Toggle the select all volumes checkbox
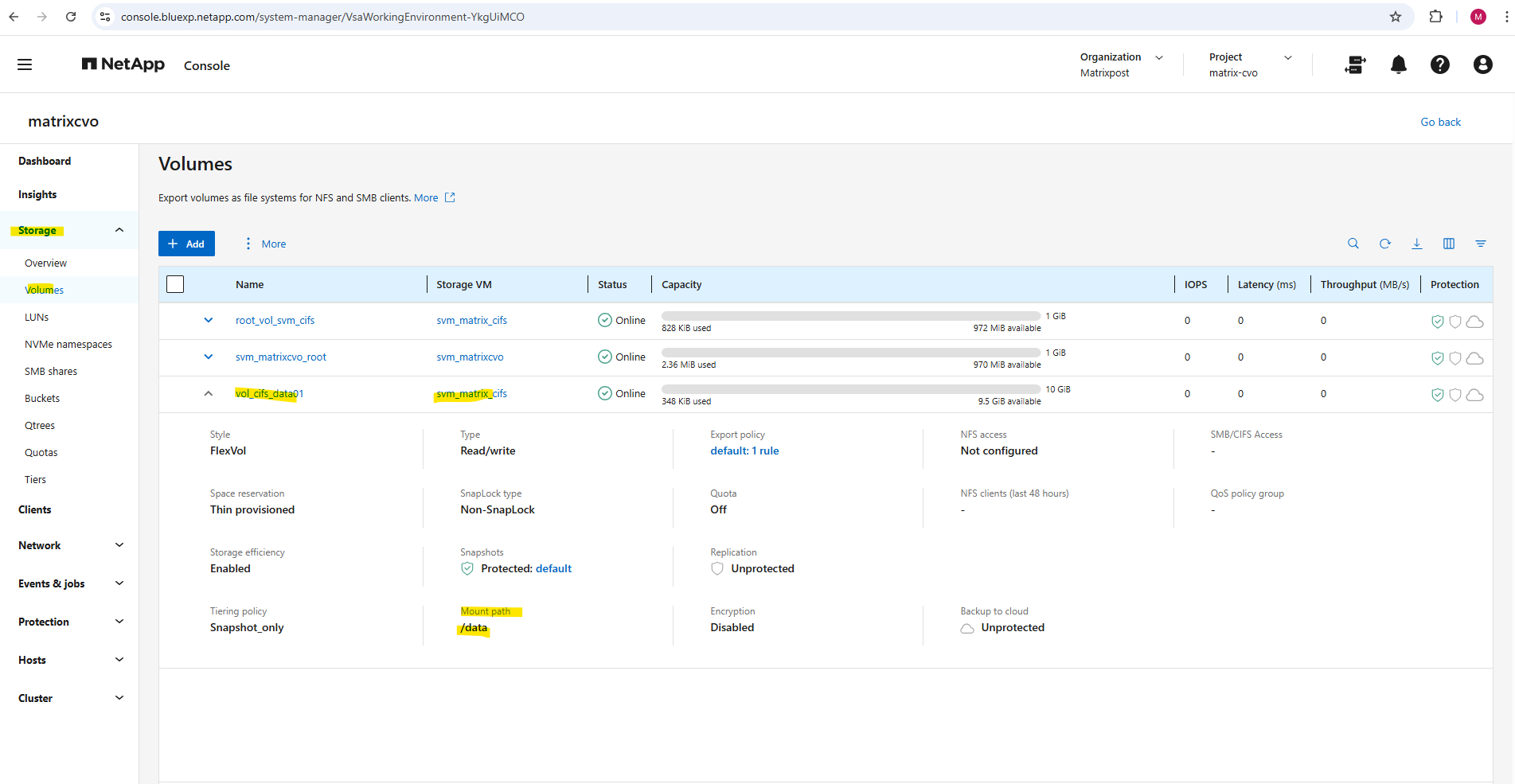Screen dimensions: 1515x784 (175, 284)
